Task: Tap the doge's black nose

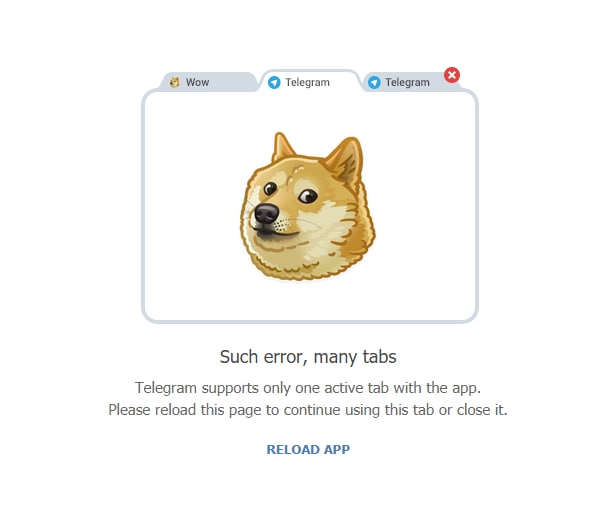Action: (x=266, y=213)
